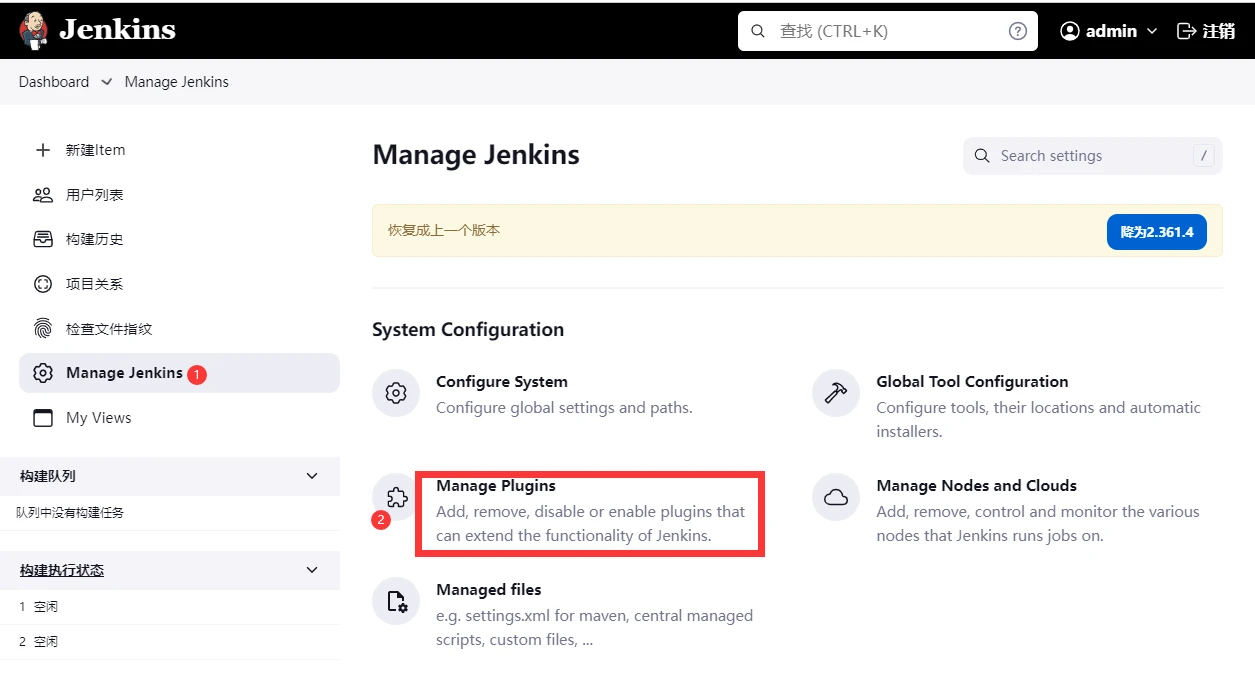1255x680 pixels.
Task: Click the fingerprint icon for 检查文件指纹
Action: [43, 328]
